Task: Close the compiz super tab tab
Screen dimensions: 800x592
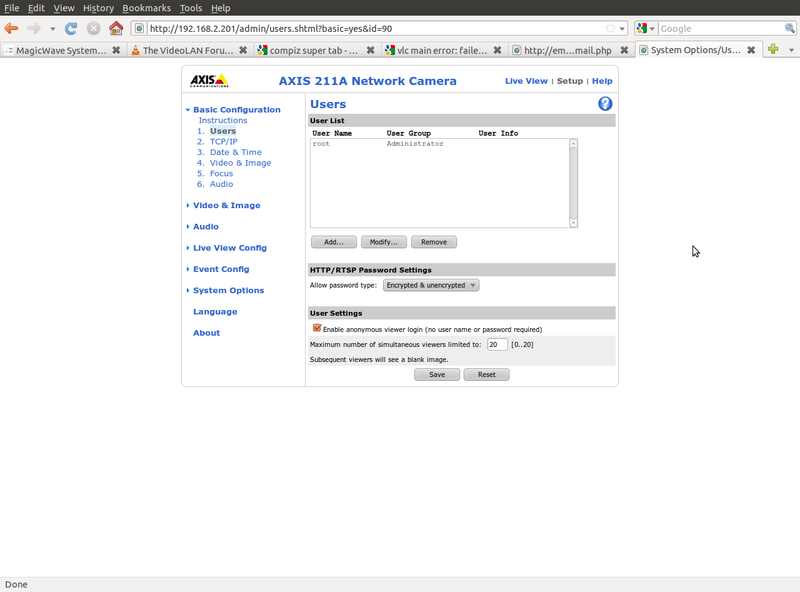Action: pos(370,50)
